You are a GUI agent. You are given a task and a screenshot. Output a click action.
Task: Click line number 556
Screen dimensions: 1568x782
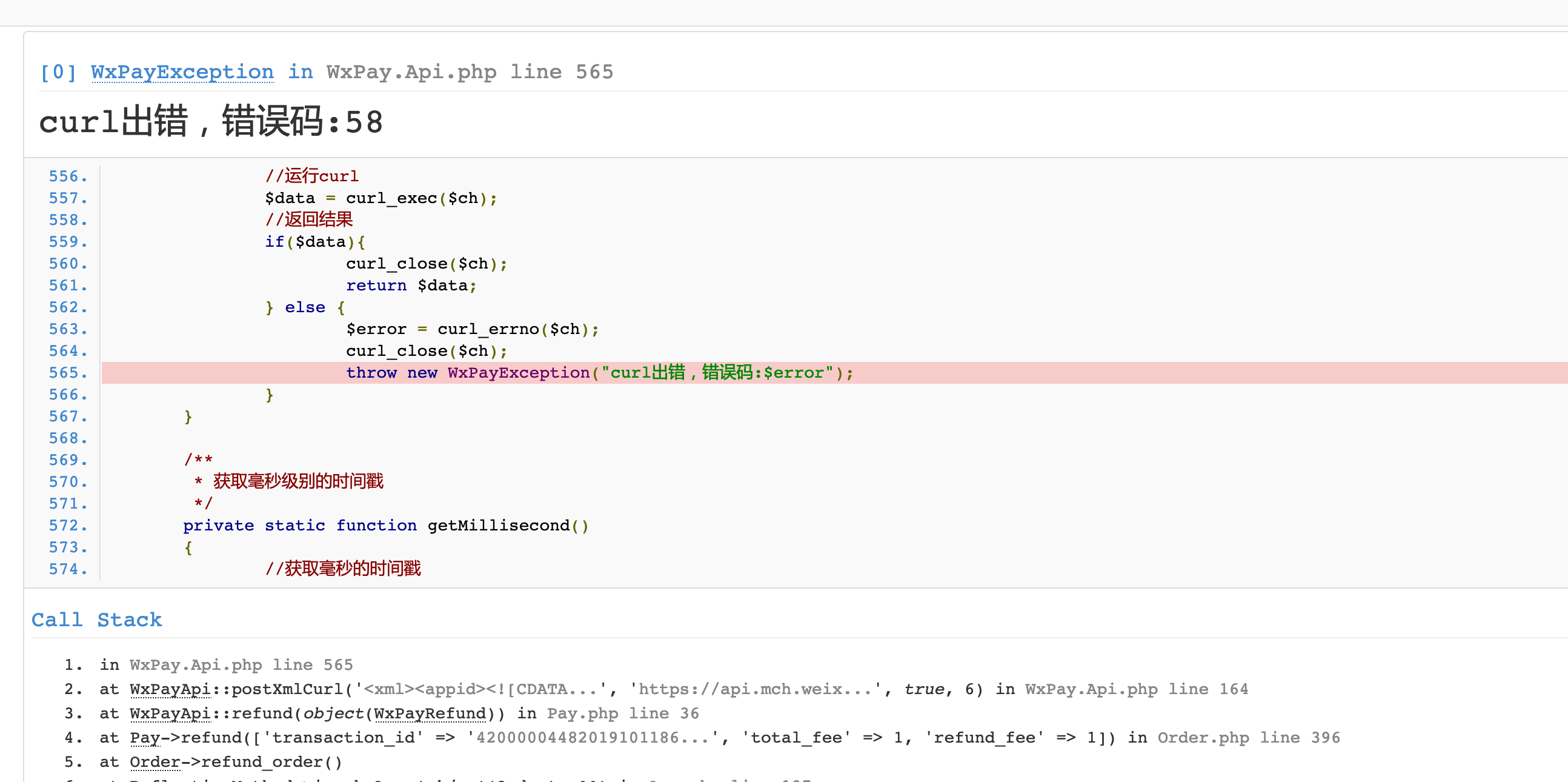[x=68, y=176]
